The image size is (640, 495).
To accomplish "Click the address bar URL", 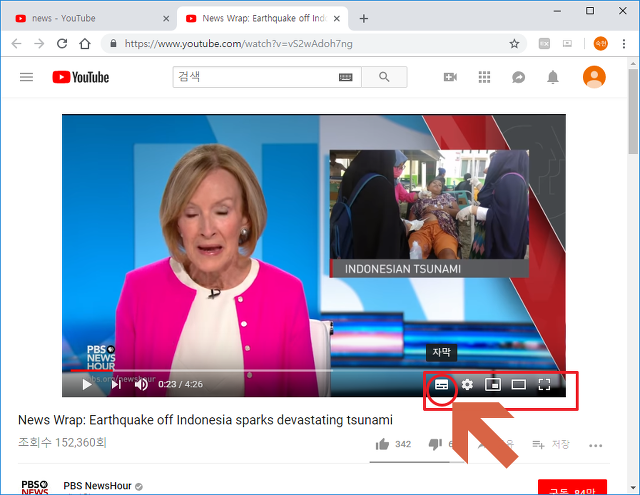I will tap(239, 44).
